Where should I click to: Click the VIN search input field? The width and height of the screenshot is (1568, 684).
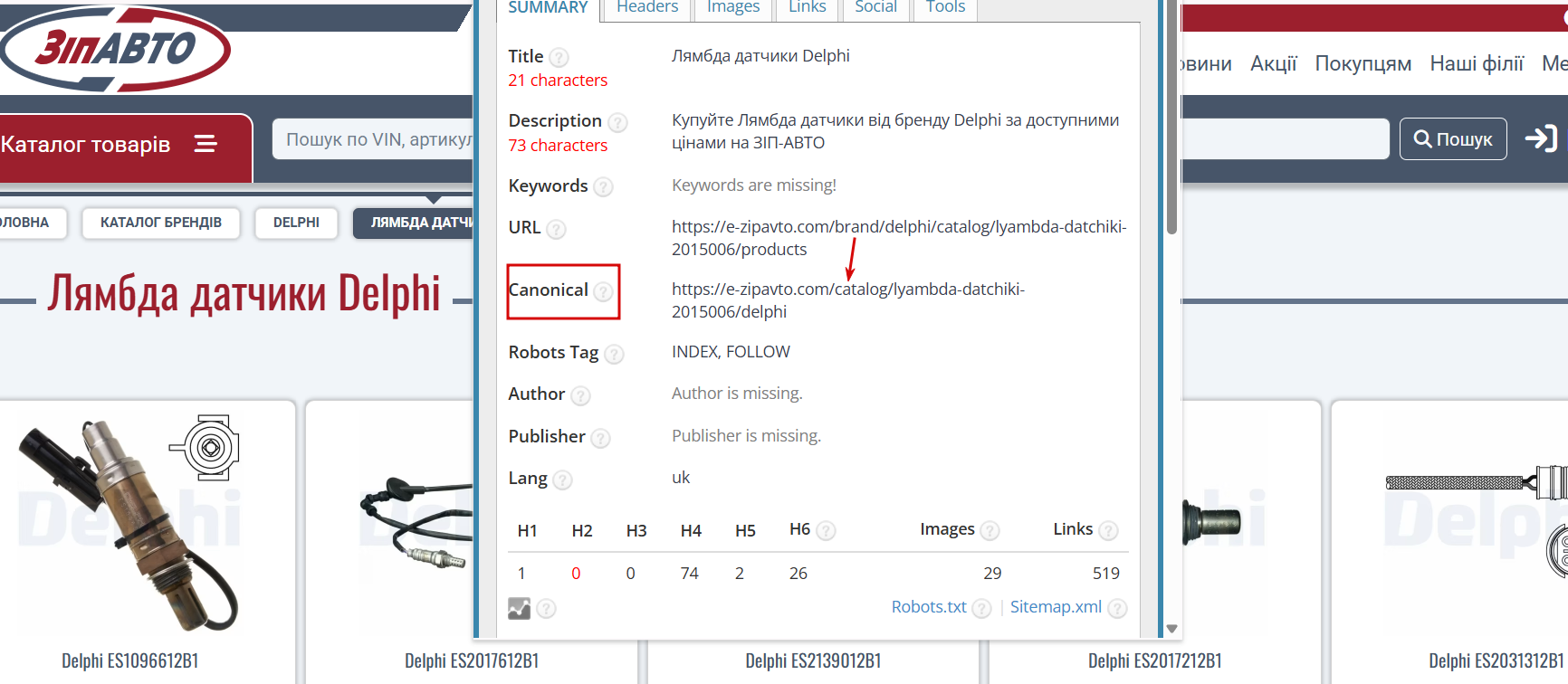(x=373, y=139)
